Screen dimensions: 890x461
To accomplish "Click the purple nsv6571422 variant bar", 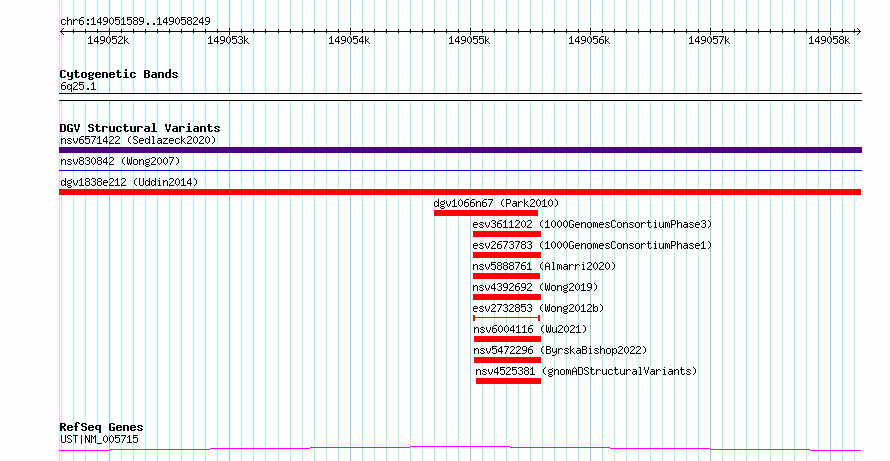I will coord(460,150).
